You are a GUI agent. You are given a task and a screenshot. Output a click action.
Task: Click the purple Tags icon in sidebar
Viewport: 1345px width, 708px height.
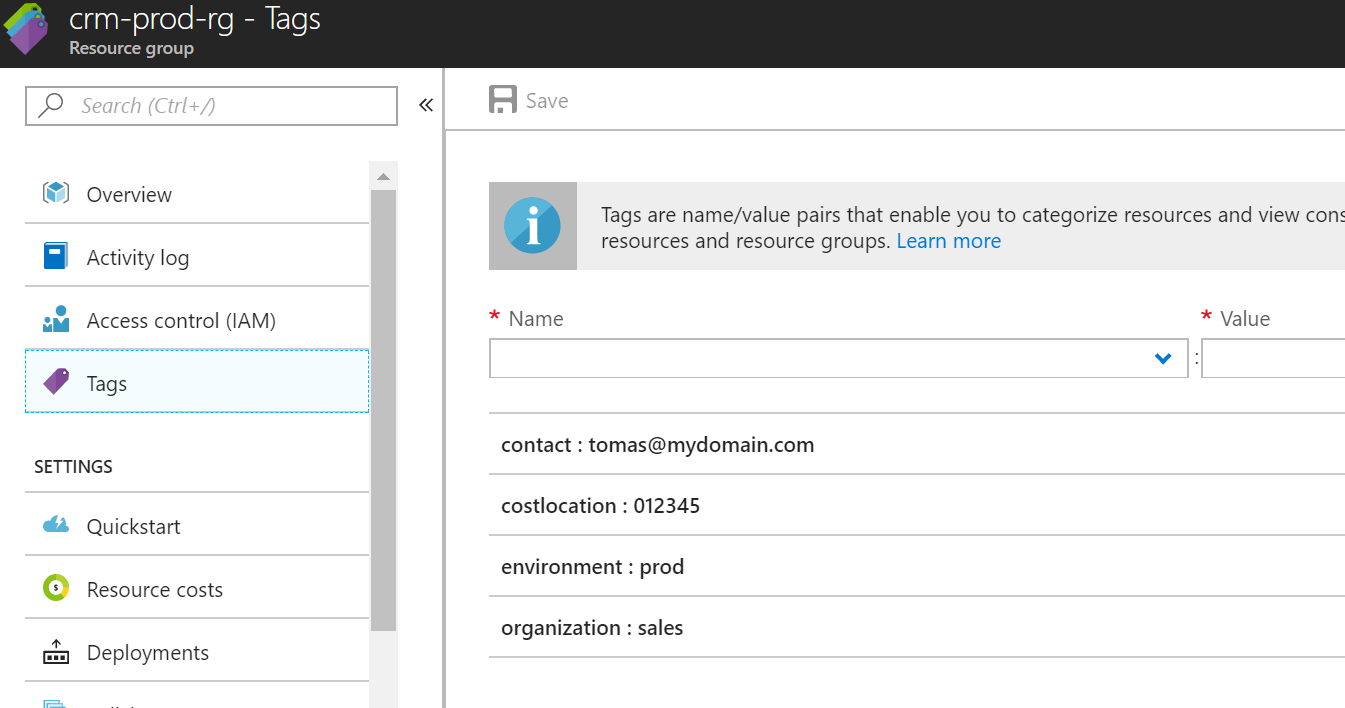tap(56, 381)
